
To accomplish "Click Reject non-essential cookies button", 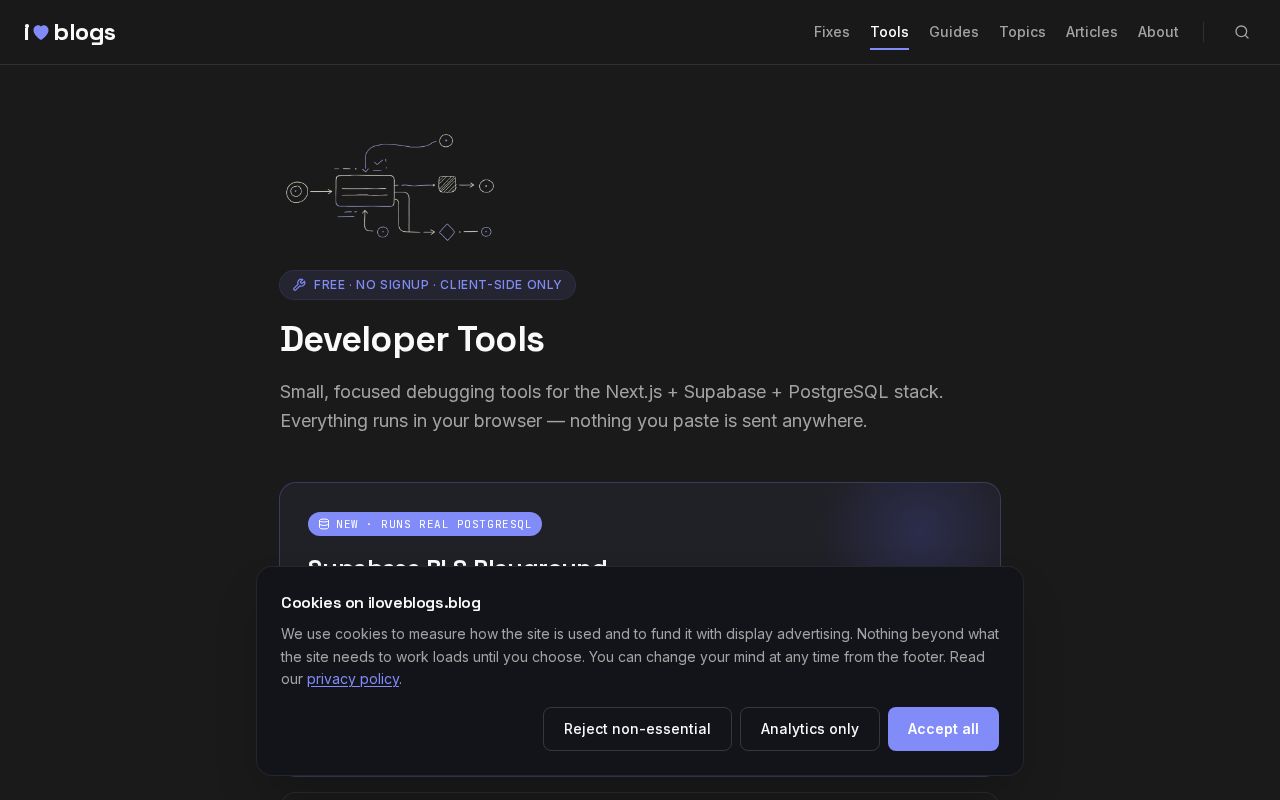I will pyautogui.click(x=637, y=729).
